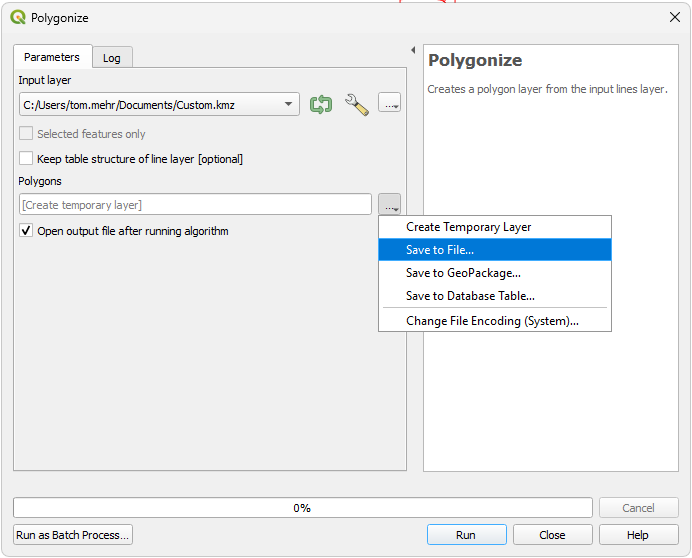
Task: Click the QGIS logo in title bar
Action: click(18, 17)
